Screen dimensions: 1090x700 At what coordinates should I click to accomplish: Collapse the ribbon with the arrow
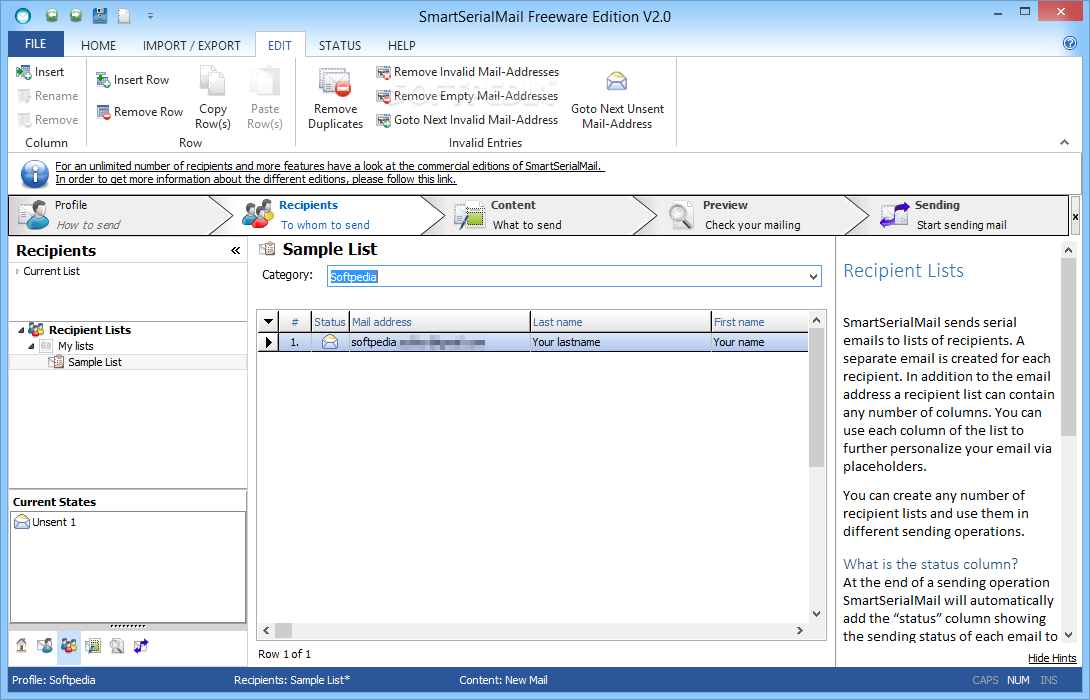[x=1064, y=143]
